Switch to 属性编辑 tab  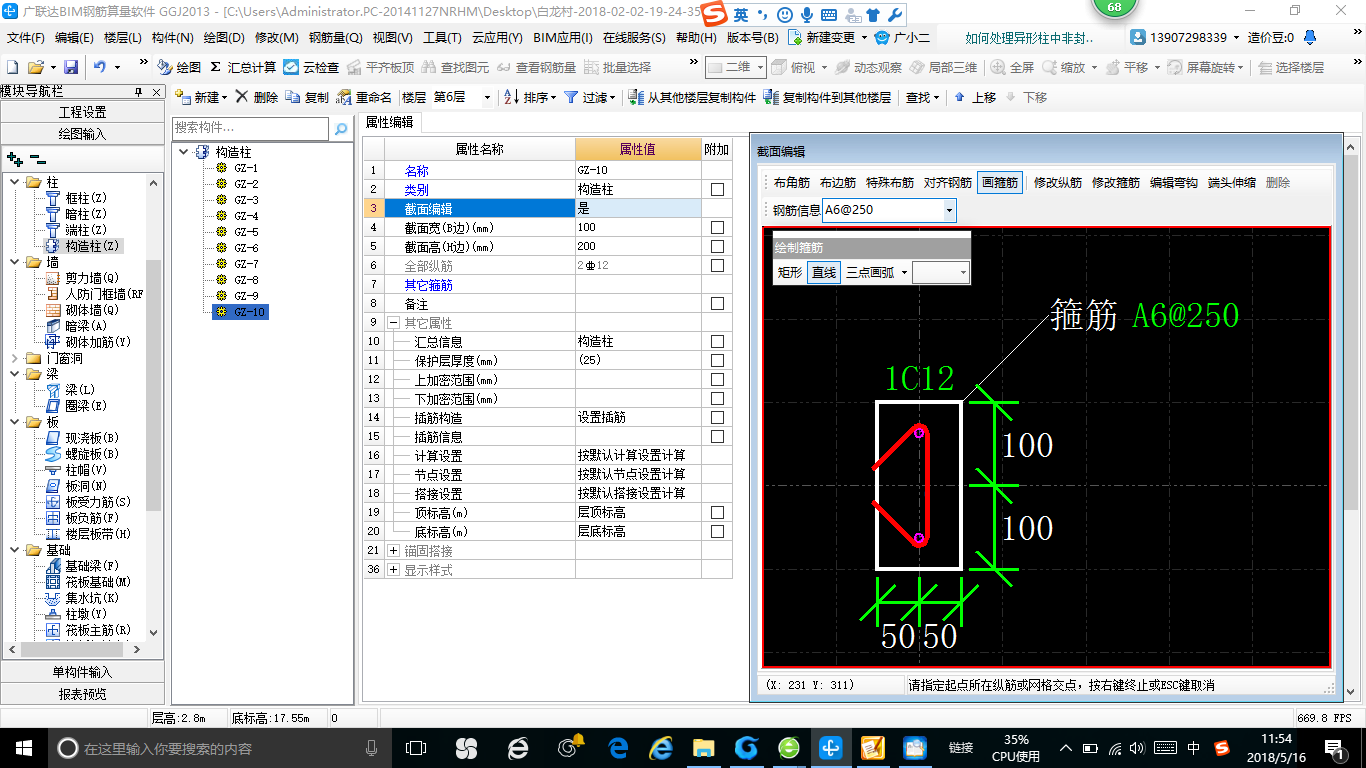click(391, 122)
